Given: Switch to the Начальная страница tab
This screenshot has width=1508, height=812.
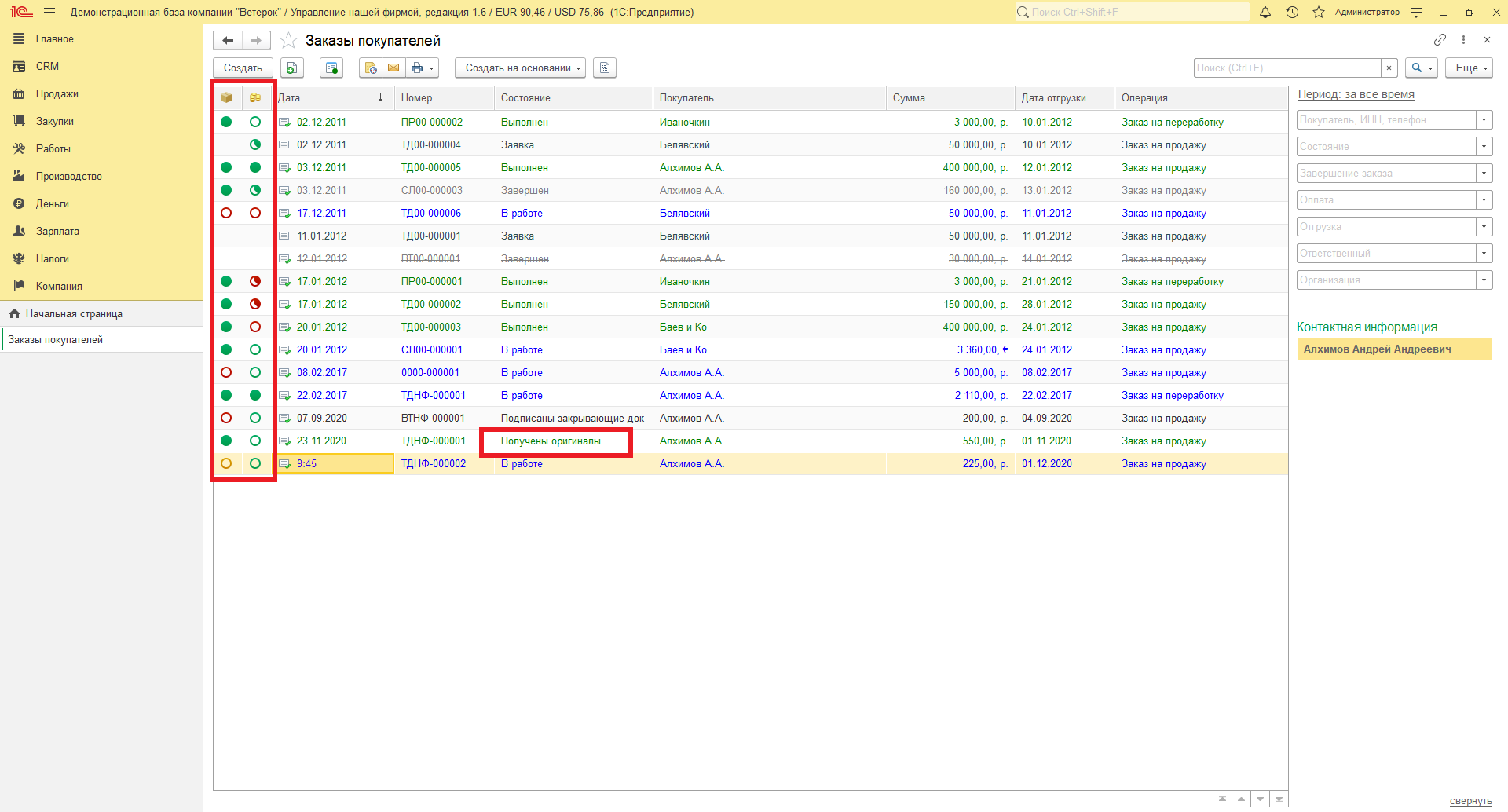Looking at the screenshot, I should coord(74,313).
